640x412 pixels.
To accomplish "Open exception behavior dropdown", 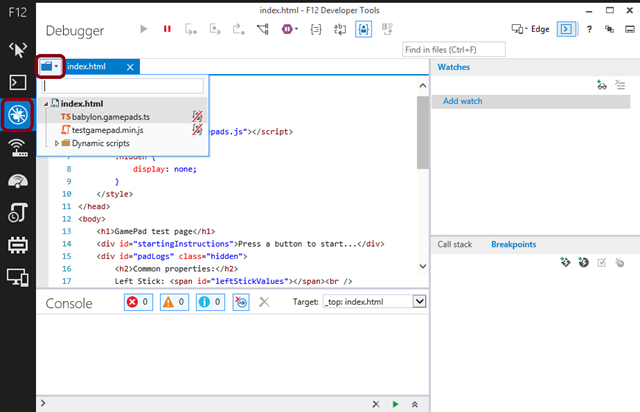I will tap(289, 29).
